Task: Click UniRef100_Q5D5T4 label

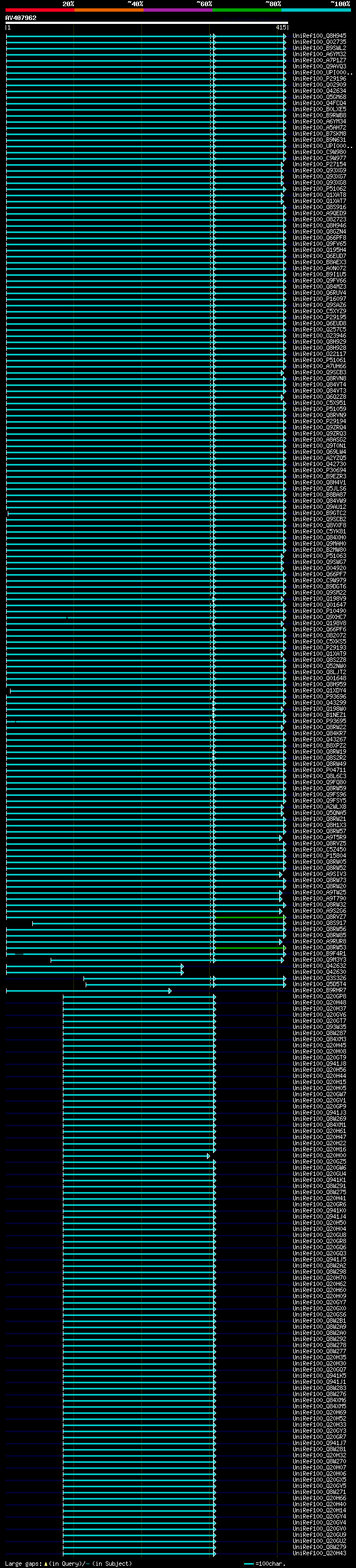Action: [319, 985]
